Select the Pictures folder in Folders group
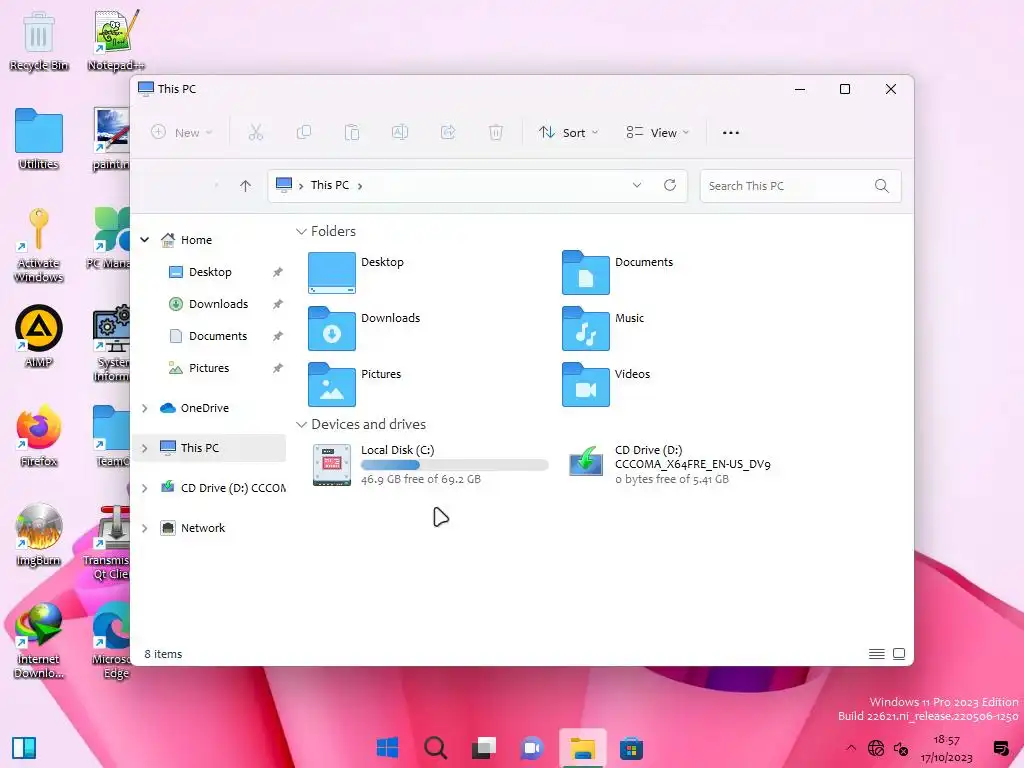Image resolution: width=1024 pixels, height=768 pixels. (355, 385)
